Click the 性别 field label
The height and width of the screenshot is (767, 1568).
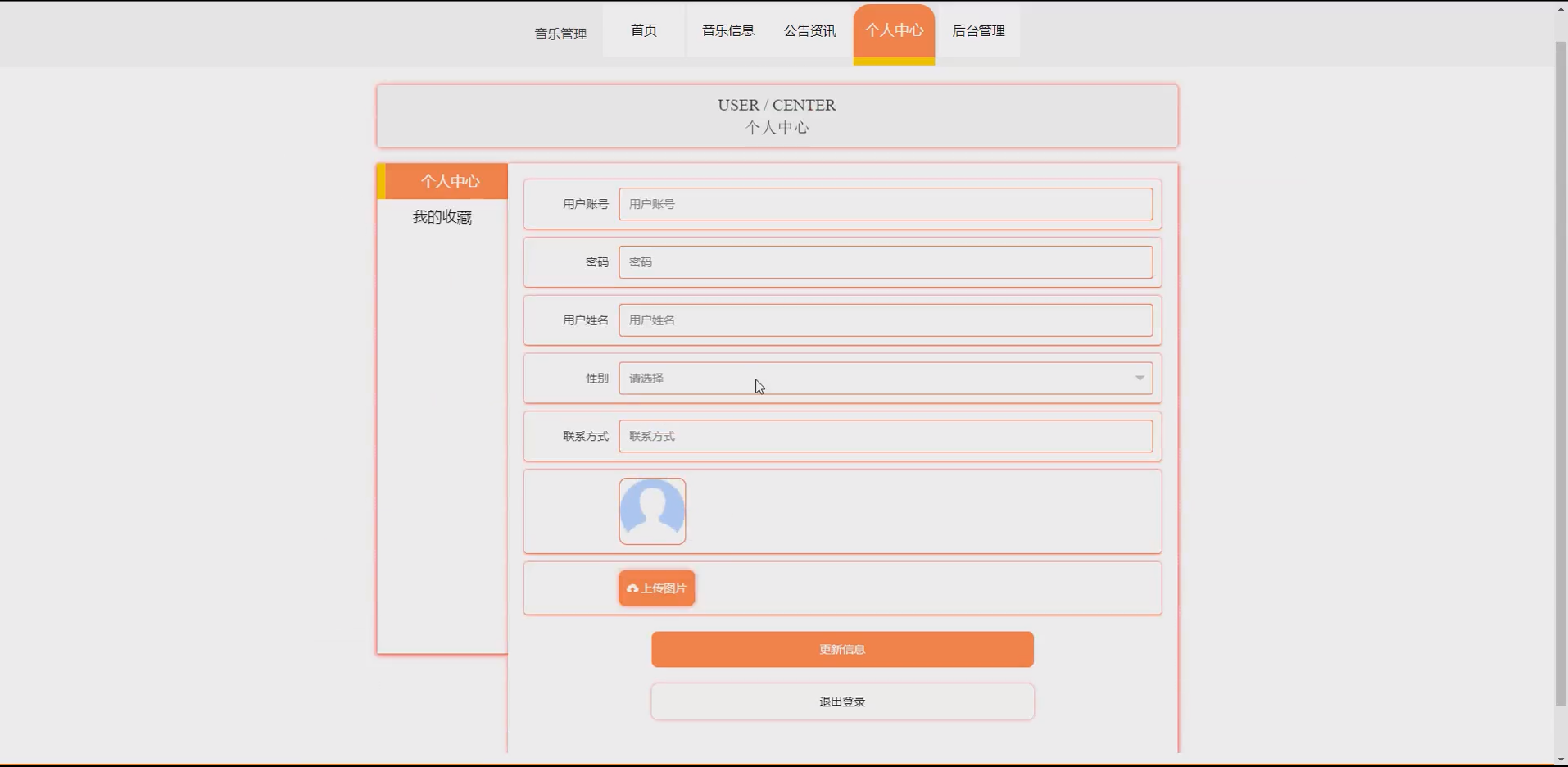597,379
